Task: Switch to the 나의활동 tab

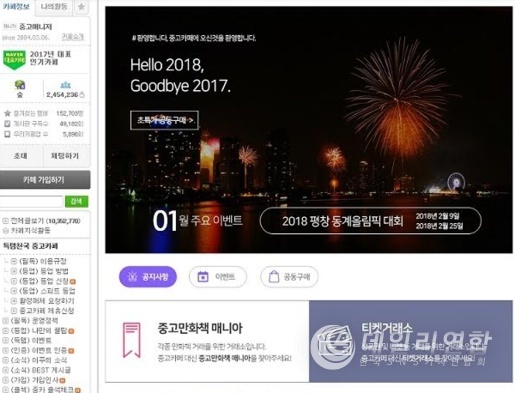Action: (x=54, y=7)
